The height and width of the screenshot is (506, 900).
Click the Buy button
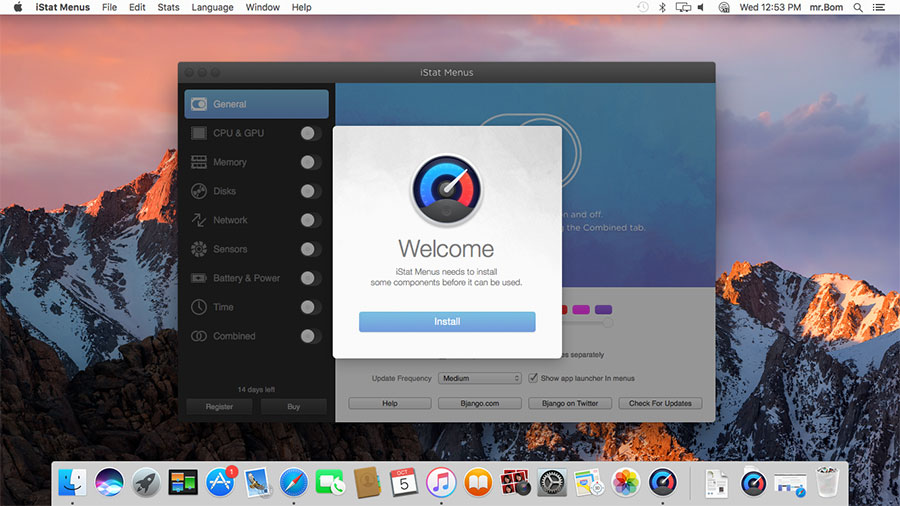click(x=293, y=406)
